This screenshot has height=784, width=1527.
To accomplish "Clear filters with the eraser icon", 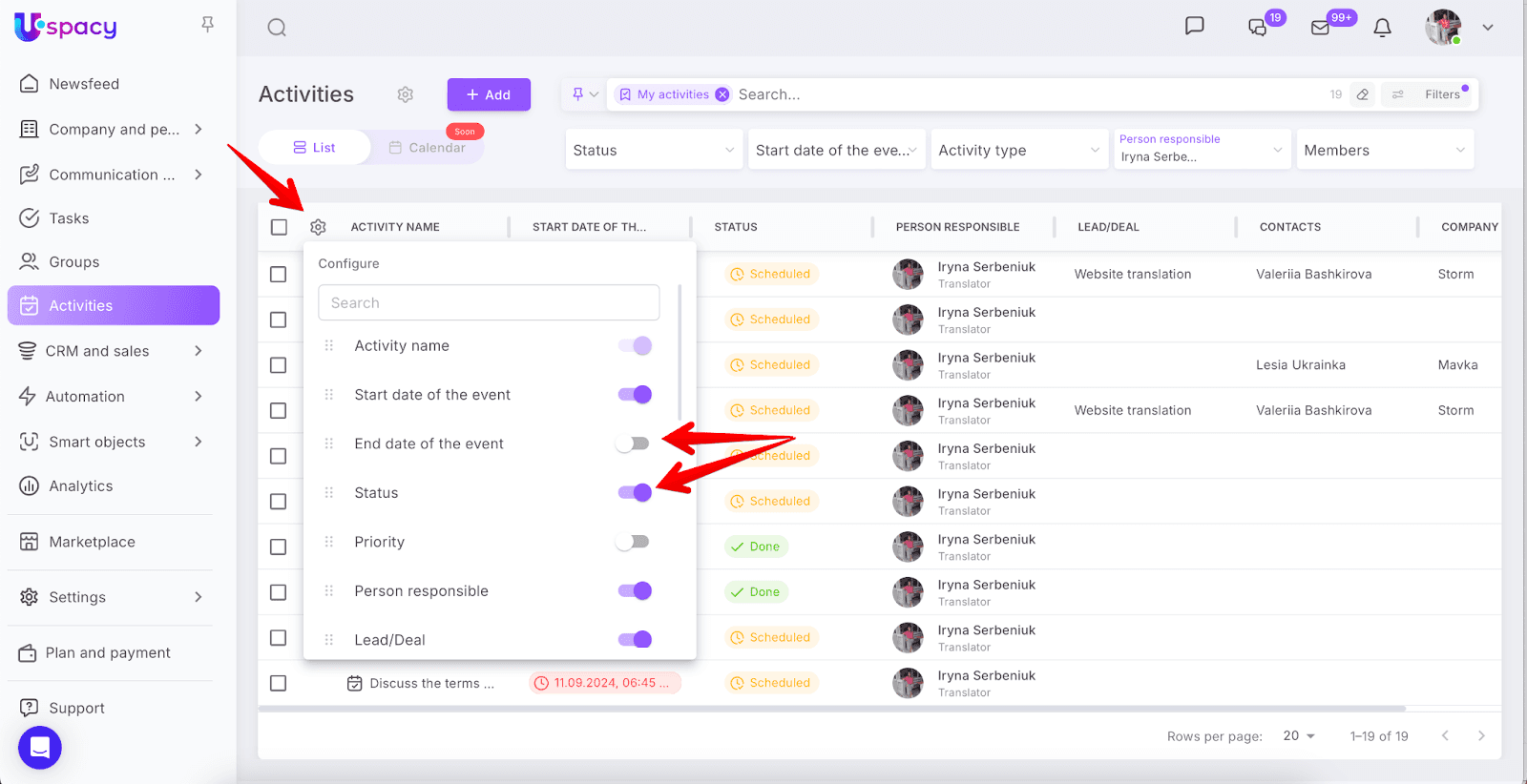I will (x=1363, y=94).
